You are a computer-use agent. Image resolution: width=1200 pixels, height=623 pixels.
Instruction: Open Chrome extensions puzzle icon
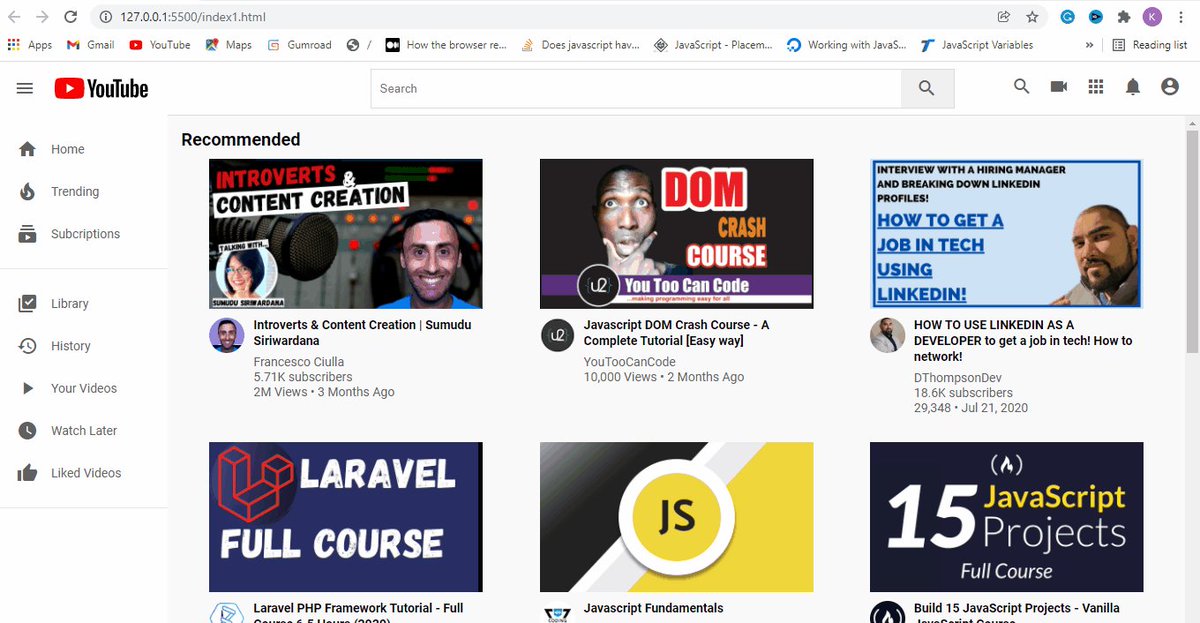click(1124, 17)
